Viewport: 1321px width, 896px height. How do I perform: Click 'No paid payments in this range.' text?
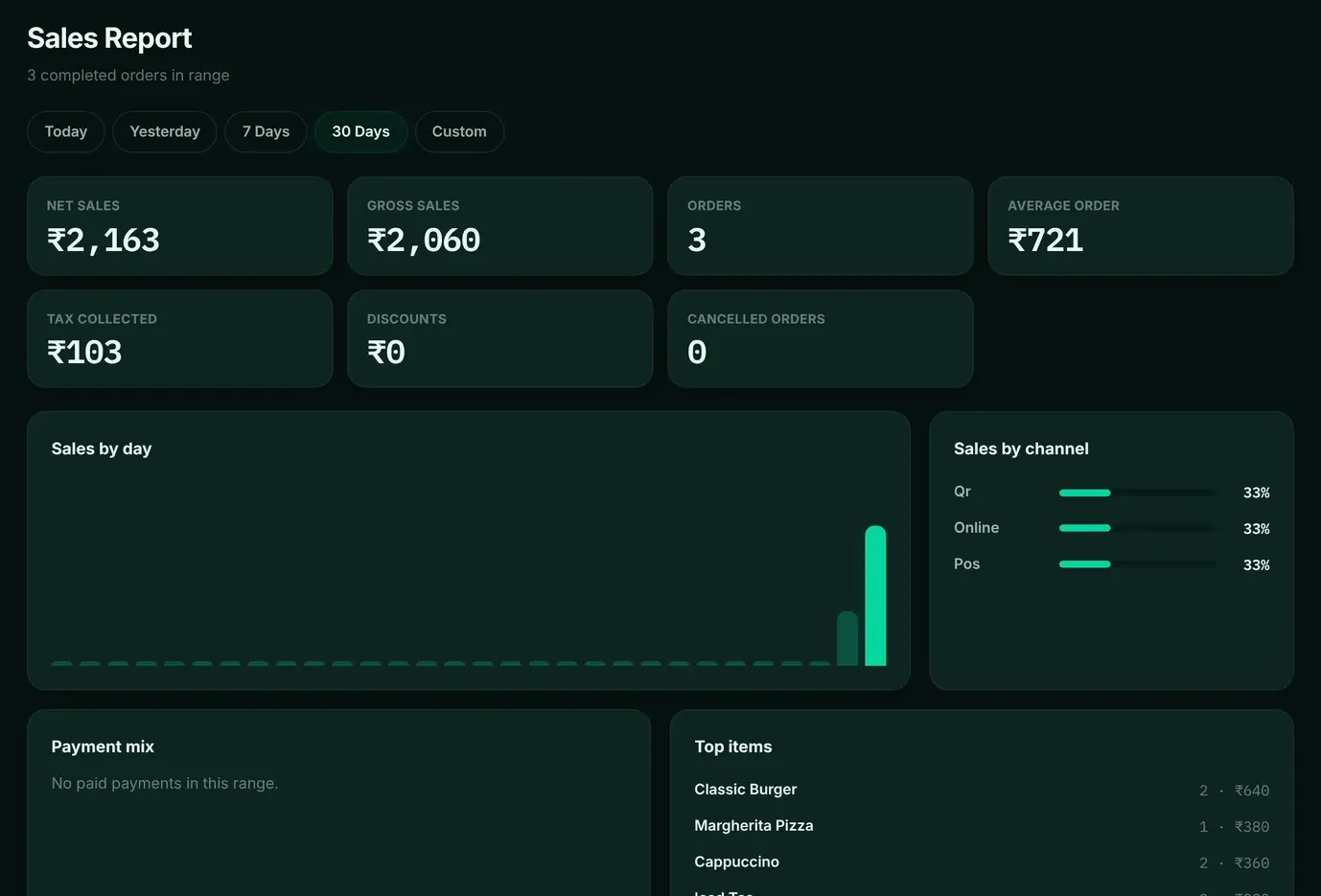pyautogui.click(x=165, y=783)
